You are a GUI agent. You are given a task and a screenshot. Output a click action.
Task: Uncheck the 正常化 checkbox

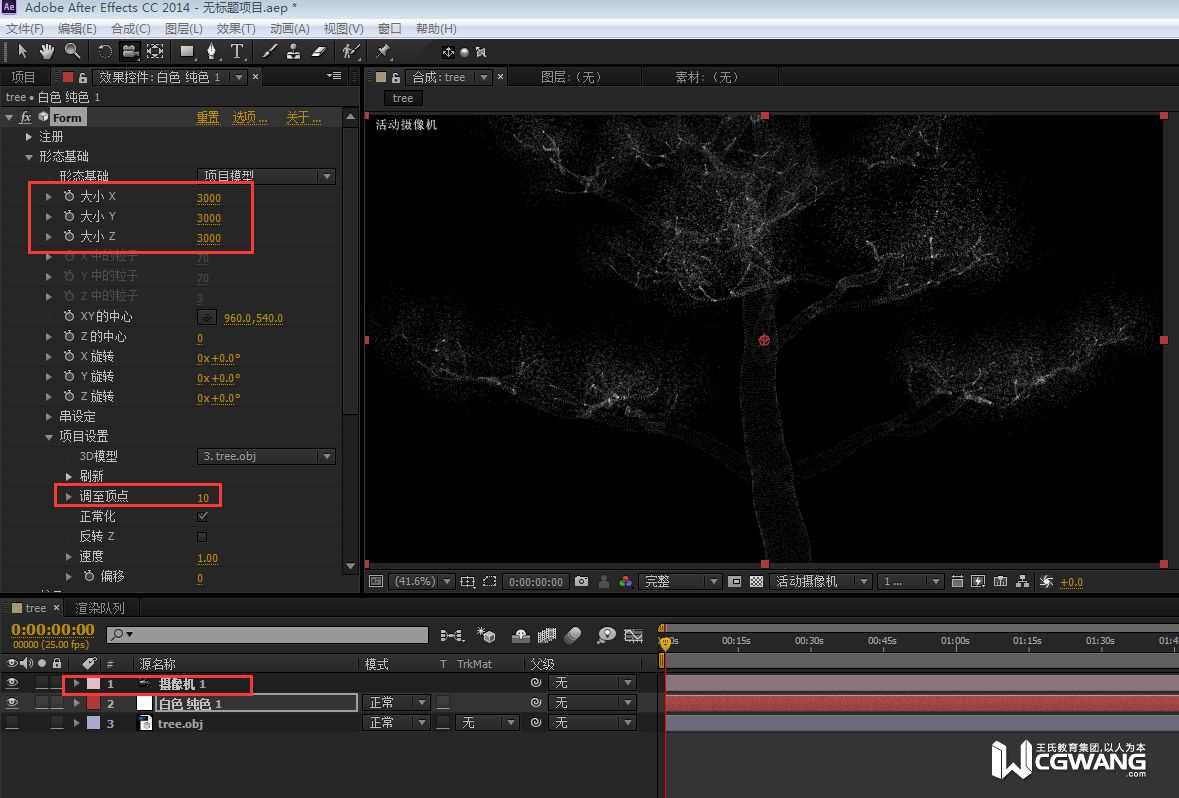point(203,517)
